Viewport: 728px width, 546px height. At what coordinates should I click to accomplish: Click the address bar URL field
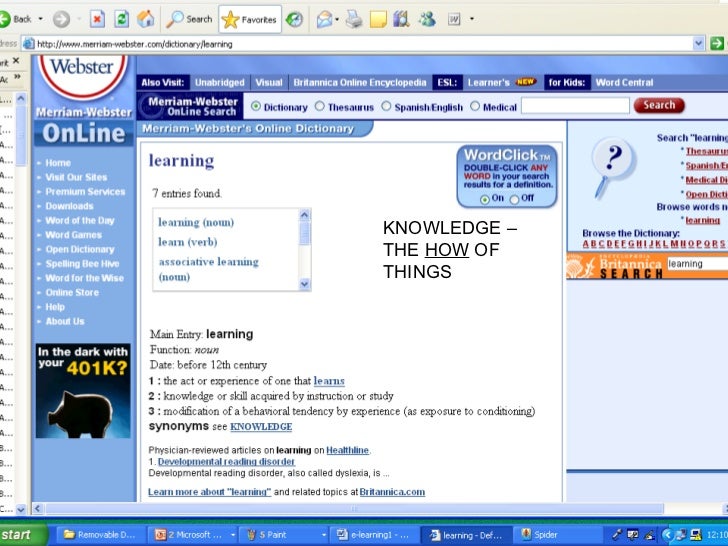(x=358, y=44)
